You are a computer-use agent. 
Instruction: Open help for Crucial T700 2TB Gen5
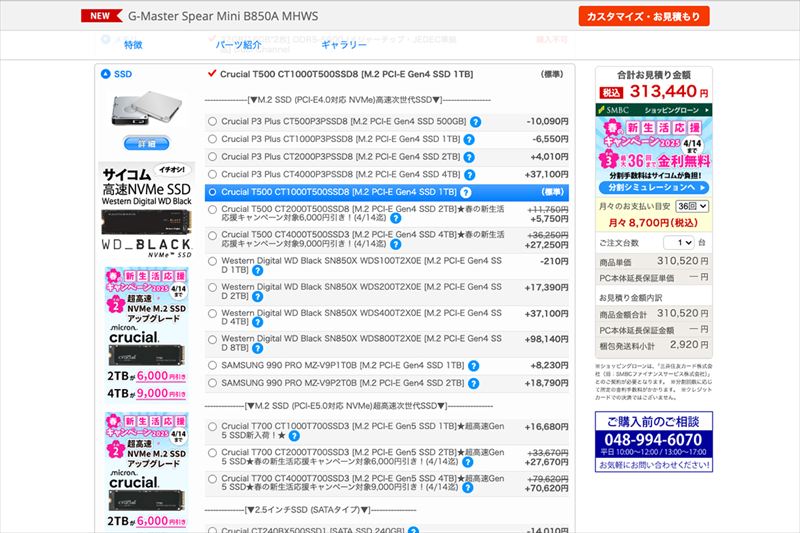click(467, 462)
